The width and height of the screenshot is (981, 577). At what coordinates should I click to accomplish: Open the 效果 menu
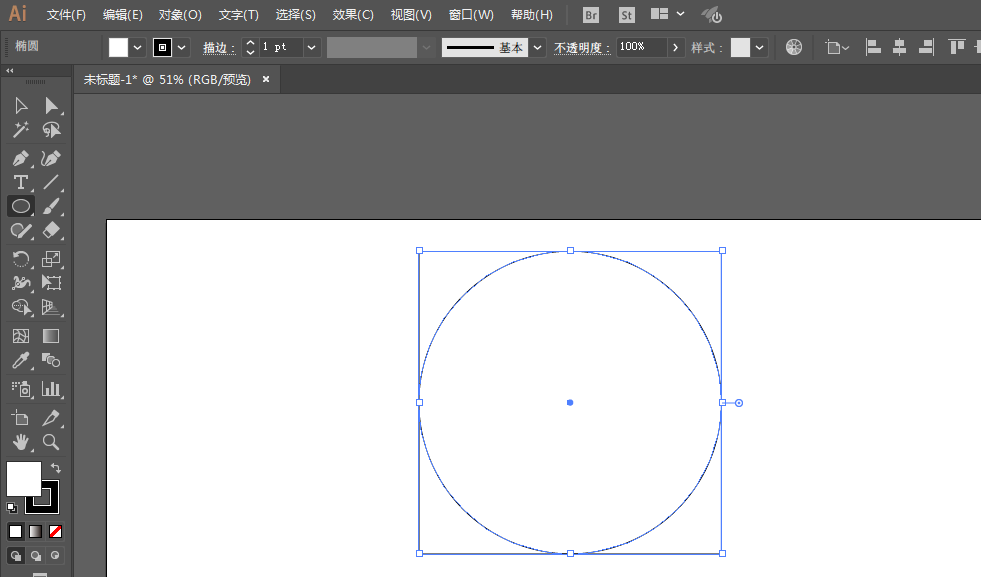(x=352, y=15)
